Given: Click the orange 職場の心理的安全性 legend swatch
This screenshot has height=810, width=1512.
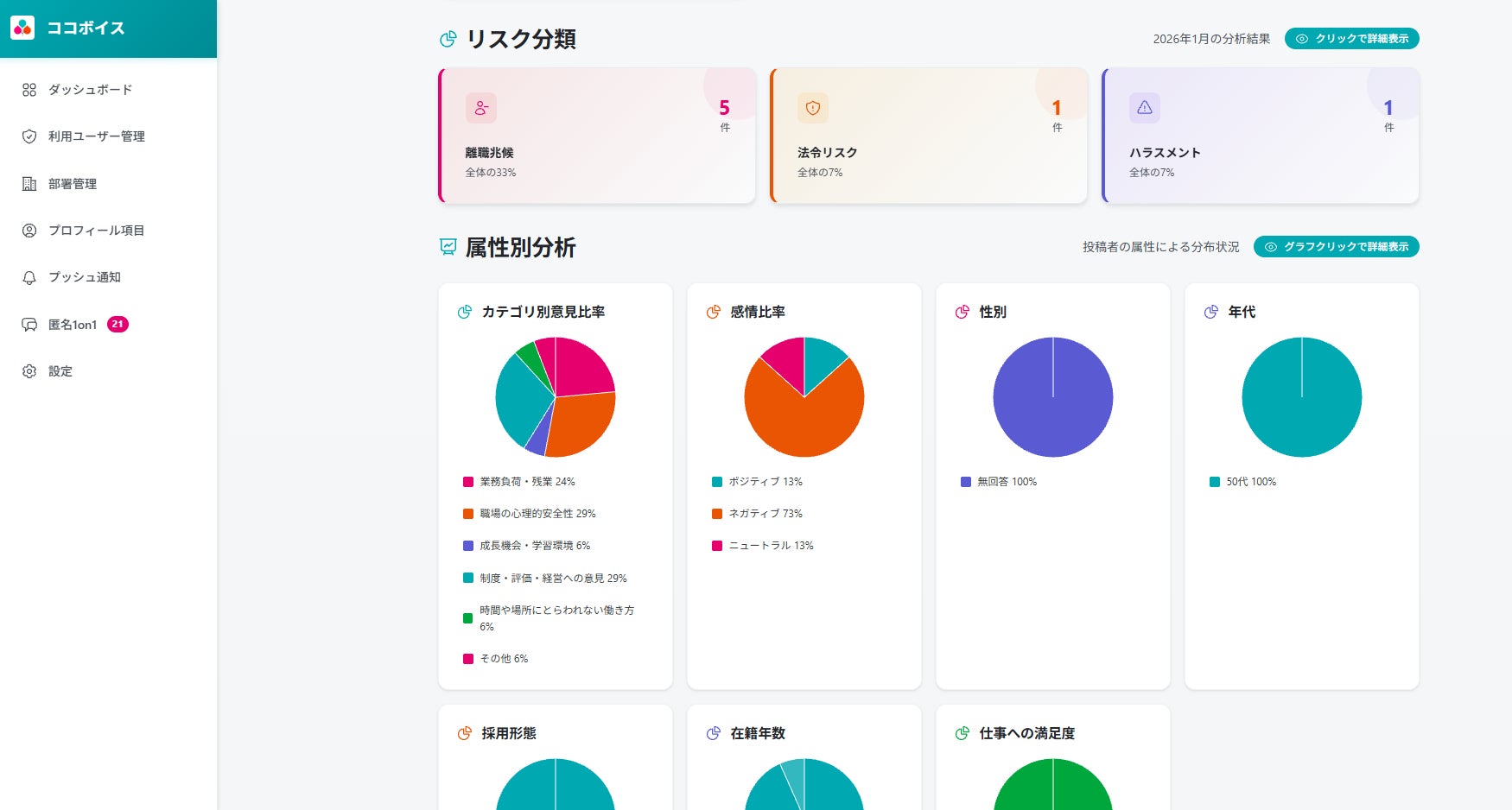Looking at the screenshot, I should click(x=468, y=514).
